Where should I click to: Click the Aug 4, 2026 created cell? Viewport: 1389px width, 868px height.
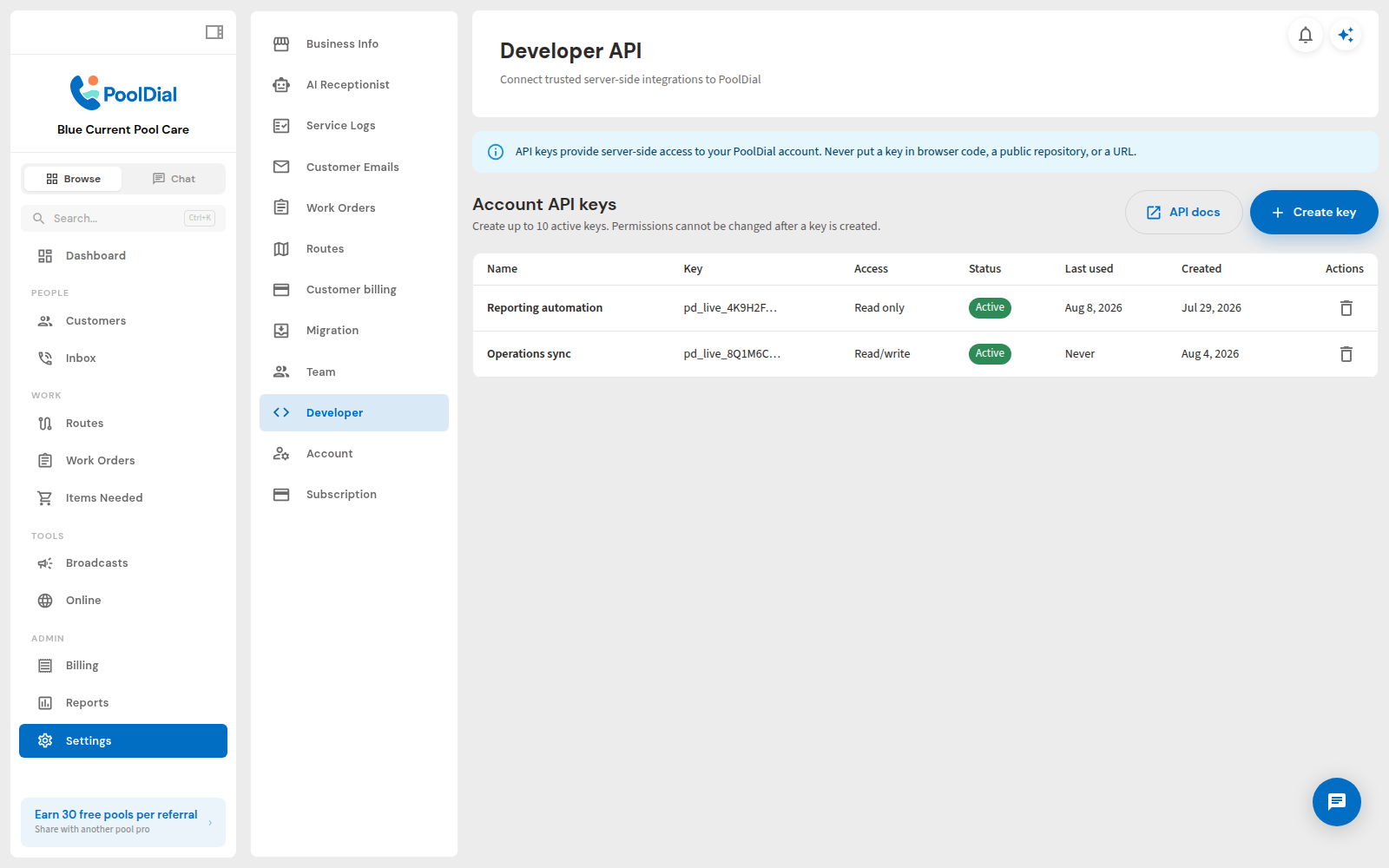[x=1210, y=354]
